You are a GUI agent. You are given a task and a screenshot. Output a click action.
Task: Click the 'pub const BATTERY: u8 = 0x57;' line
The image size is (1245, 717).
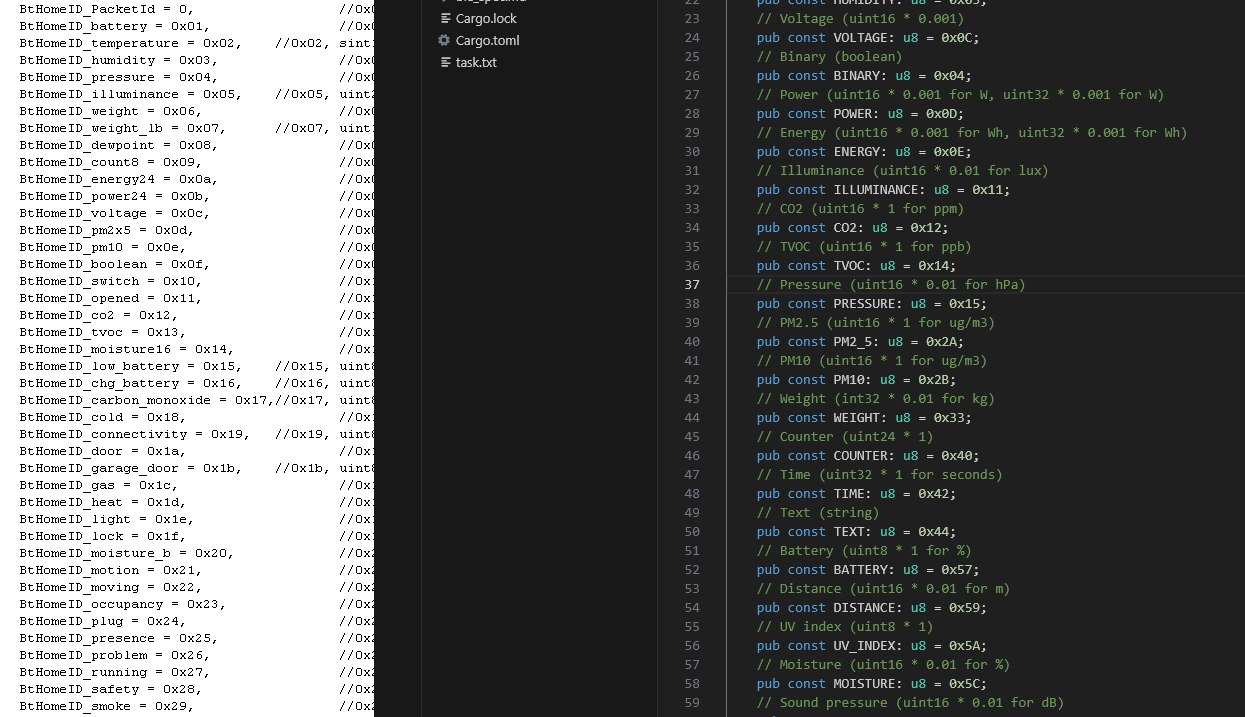pyautogui.click(x=868, y=569)
